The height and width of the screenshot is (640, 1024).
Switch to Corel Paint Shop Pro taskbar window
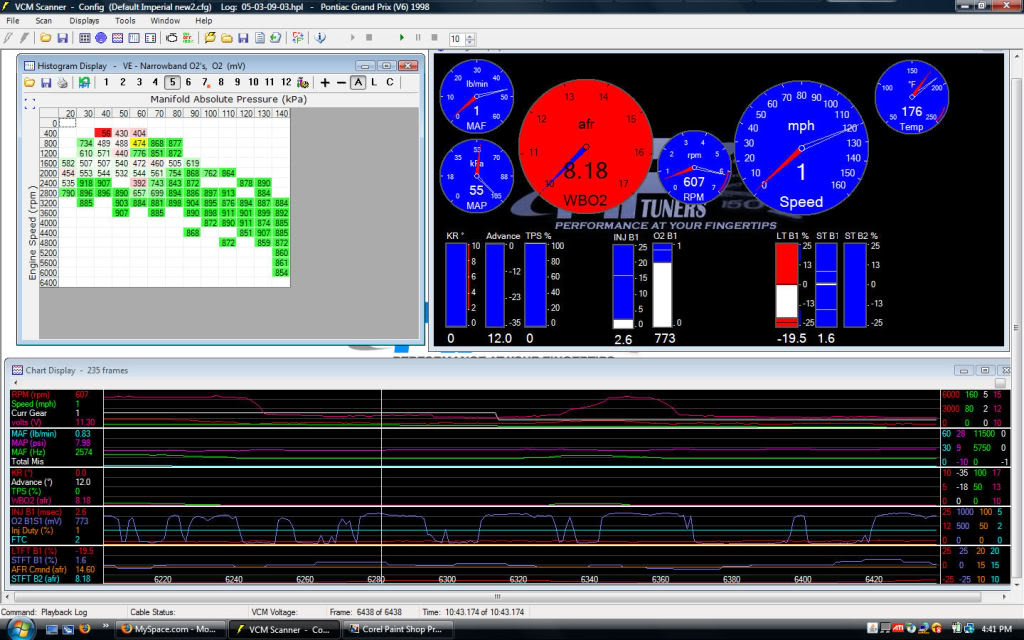[x=398, y=630]
